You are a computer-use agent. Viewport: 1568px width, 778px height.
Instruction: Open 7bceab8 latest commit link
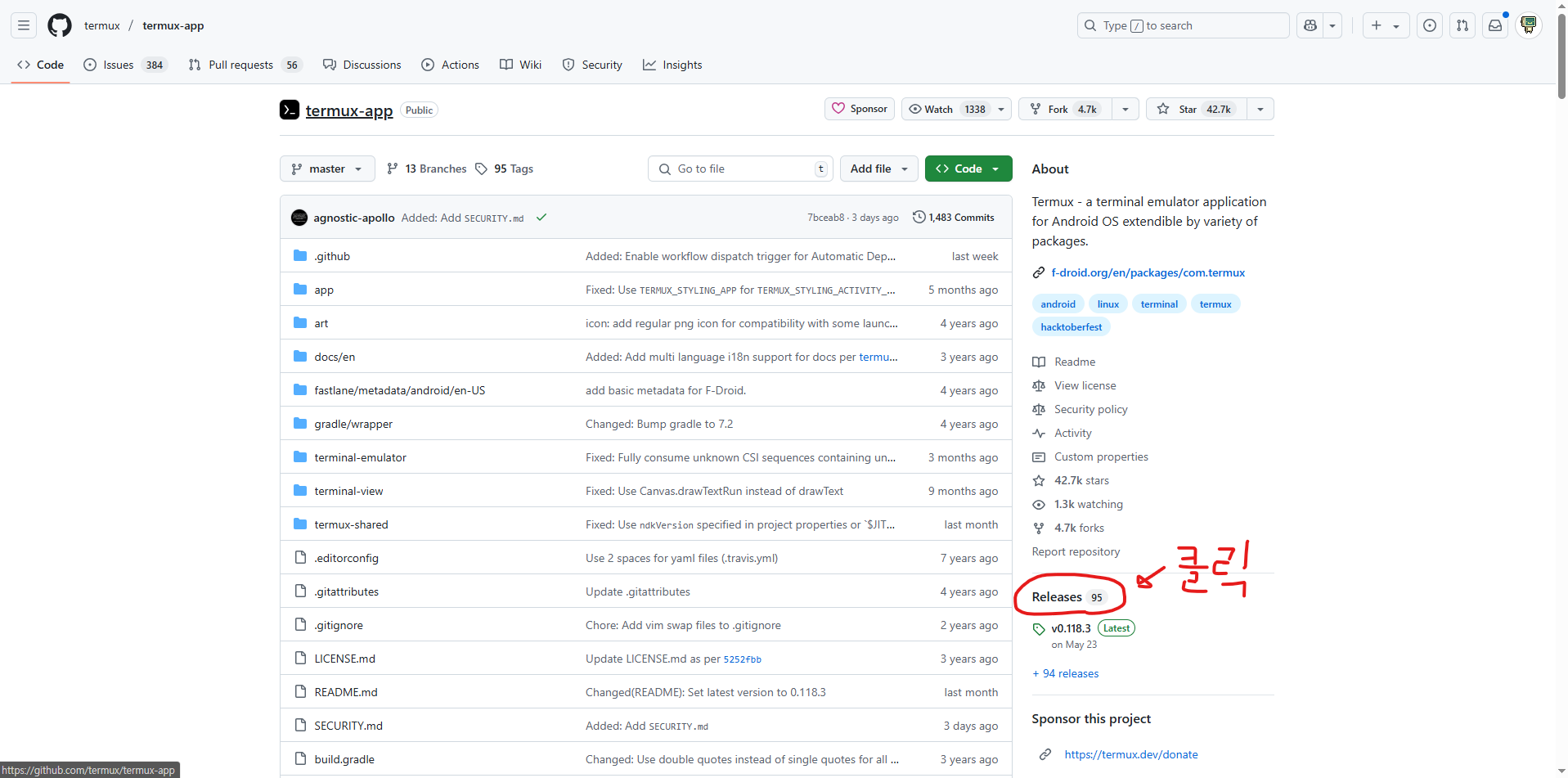[826, 218]
